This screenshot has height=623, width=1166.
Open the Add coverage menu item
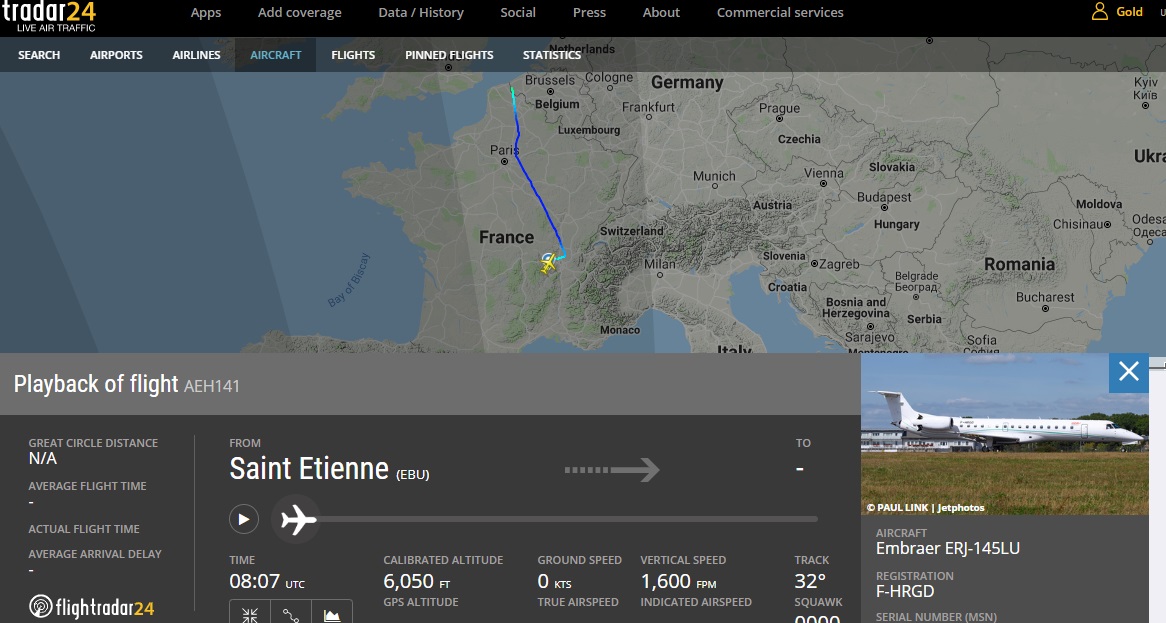299,13
